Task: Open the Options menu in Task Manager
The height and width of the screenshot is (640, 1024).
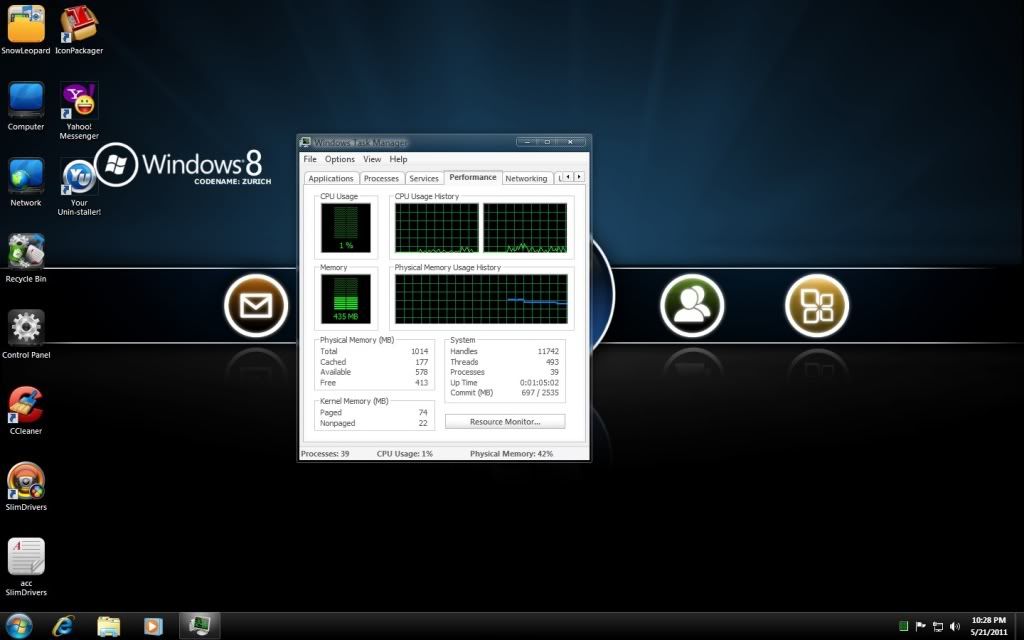Action: click(340, 159)
